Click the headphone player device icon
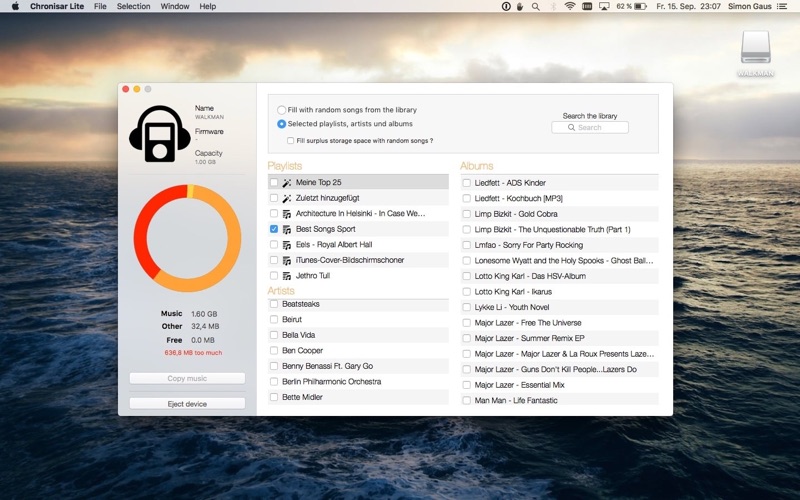The height and width of the screenshot is (500, 800). [x=160, y=134]
